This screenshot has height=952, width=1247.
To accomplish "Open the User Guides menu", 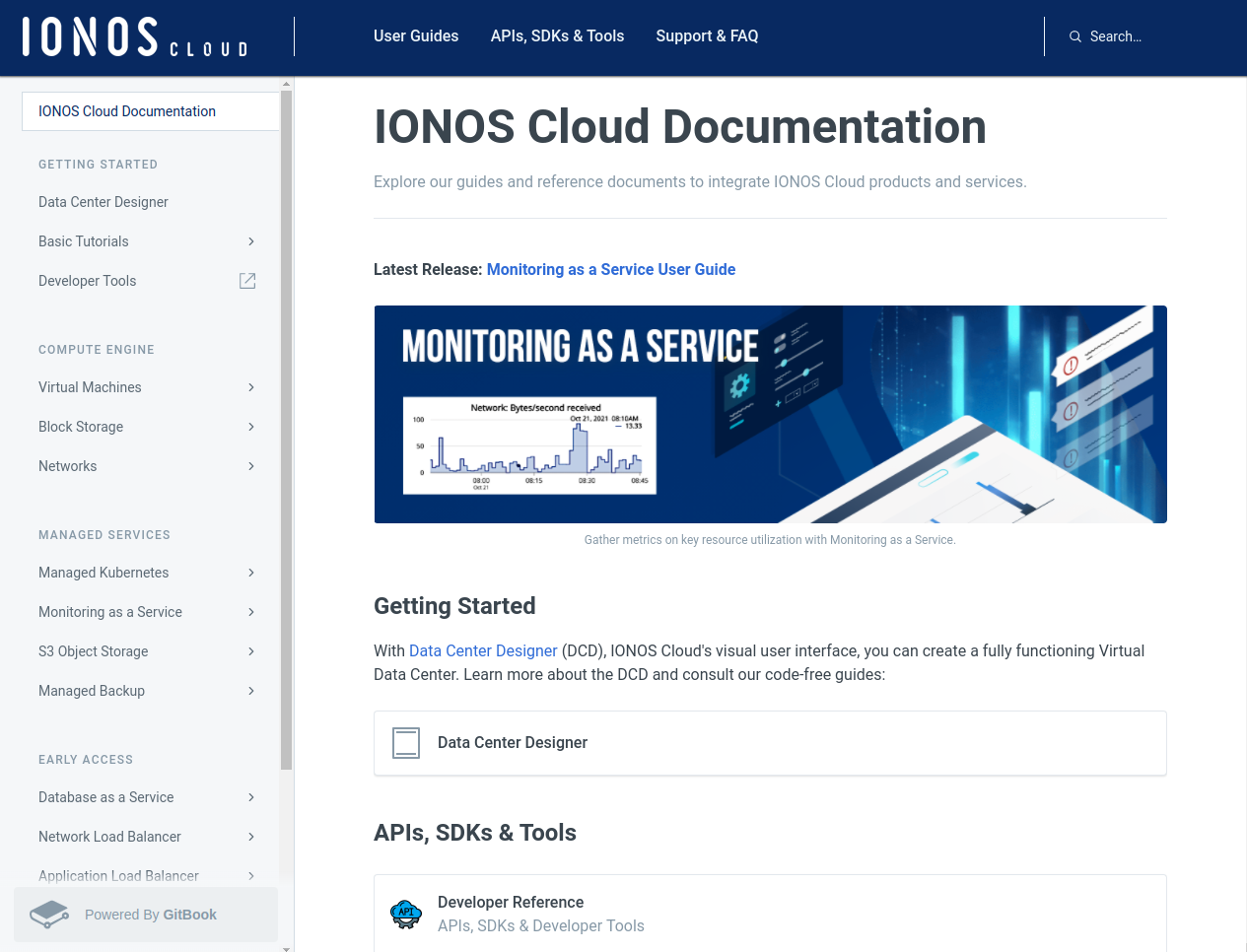I will (416, 36).
